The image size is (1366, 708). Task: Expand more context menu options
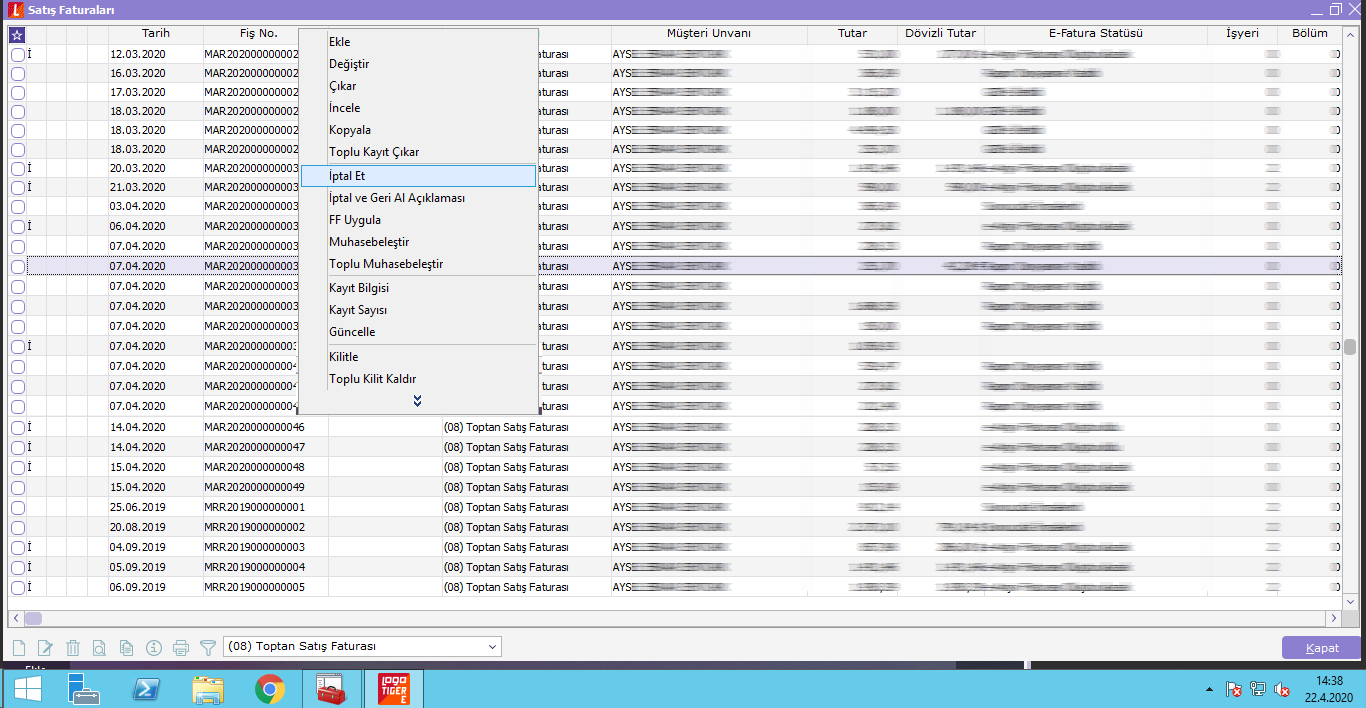(418, 401)
